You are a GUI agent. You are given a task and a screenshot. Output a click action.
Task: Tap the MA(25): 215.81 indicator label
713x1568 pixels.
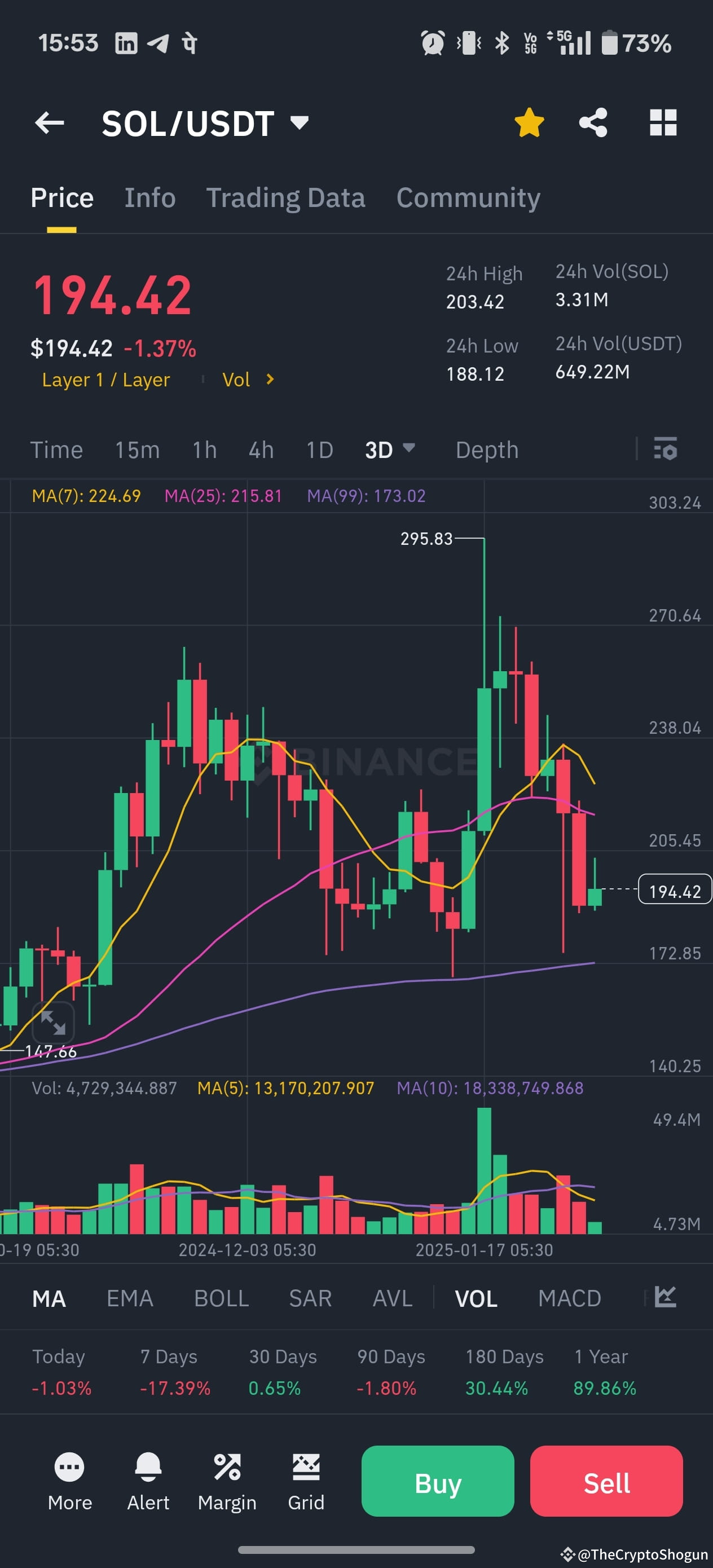[223, 496]
